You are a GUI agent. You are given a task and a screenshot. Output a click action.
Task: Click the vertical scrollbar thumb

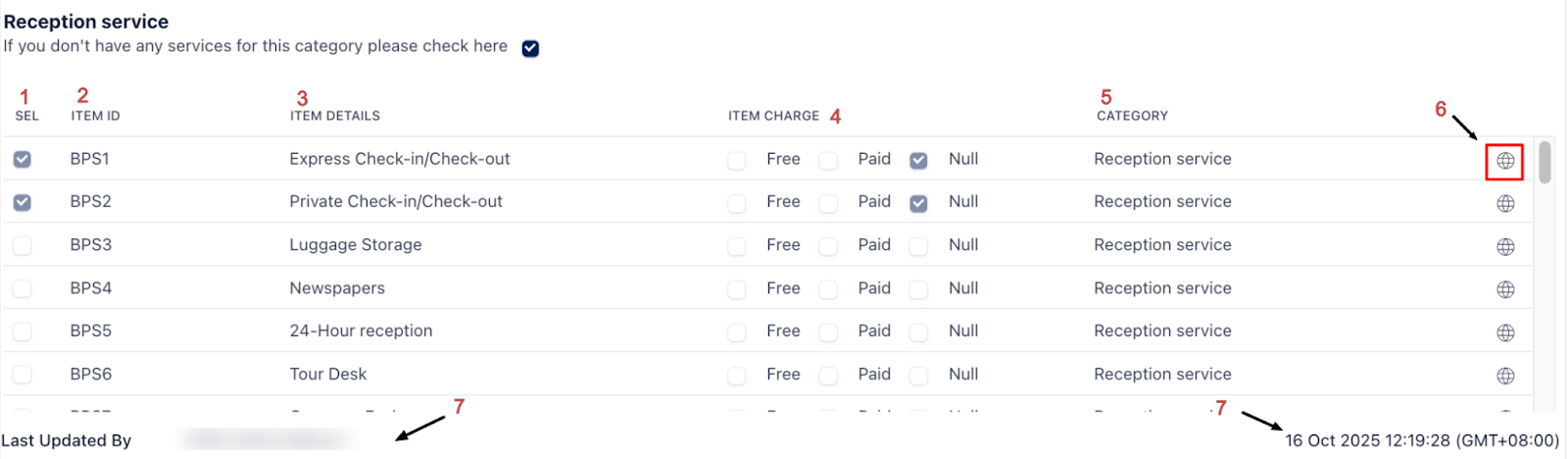(1544, 162)
